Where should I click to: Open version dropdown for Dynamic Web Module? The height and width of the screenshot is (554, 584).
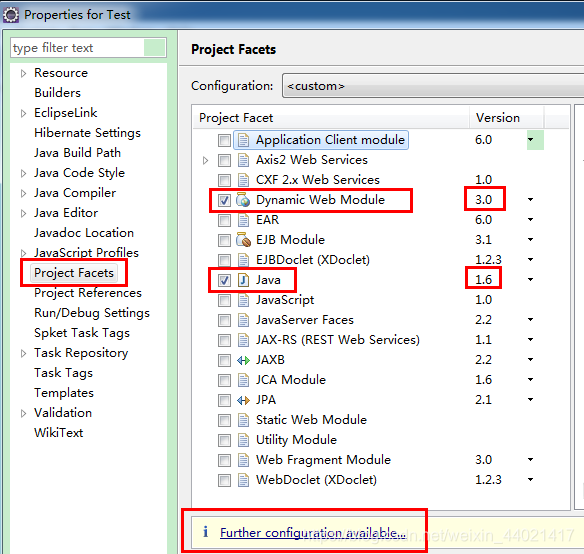click(530, 200)
